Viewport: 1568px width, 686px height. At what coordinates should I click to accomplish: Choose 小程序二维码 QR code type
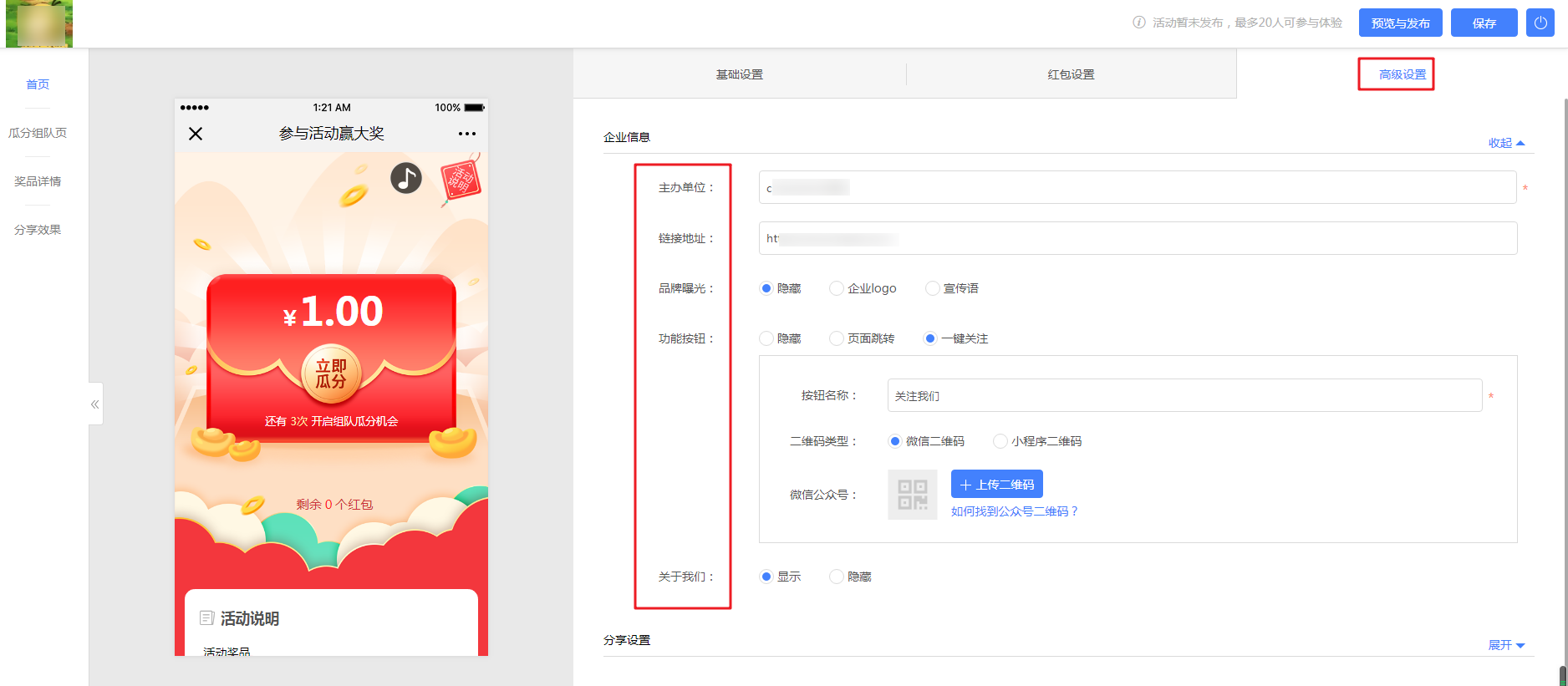(1037, 441)
